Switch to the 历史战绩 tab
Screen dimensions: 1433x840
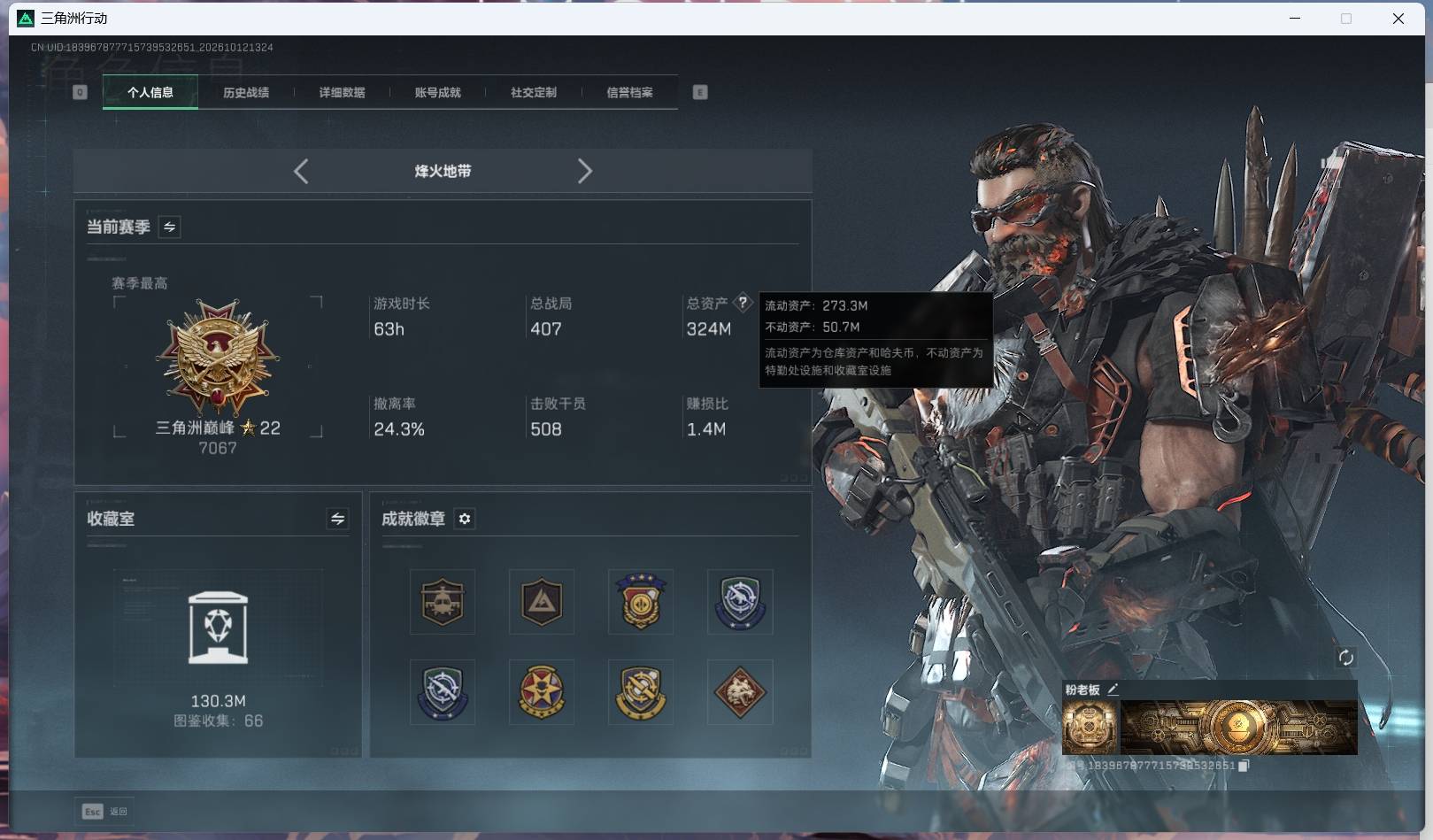click(x=246, y=92)
